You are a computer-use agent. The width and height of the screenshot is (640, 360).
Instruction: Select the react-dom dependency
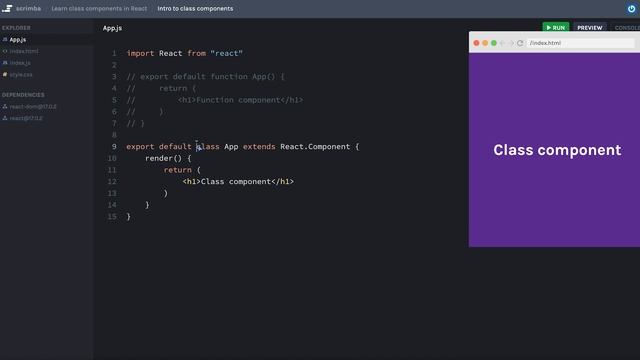pos(33,107)
